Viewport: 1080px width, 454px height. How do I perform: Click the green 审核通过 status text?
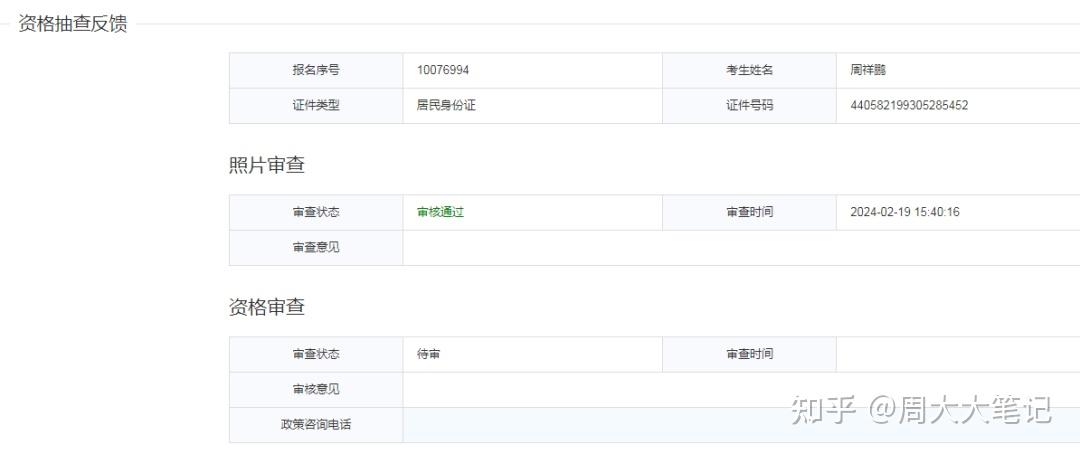pyautogui.click(x=441, y=212)
